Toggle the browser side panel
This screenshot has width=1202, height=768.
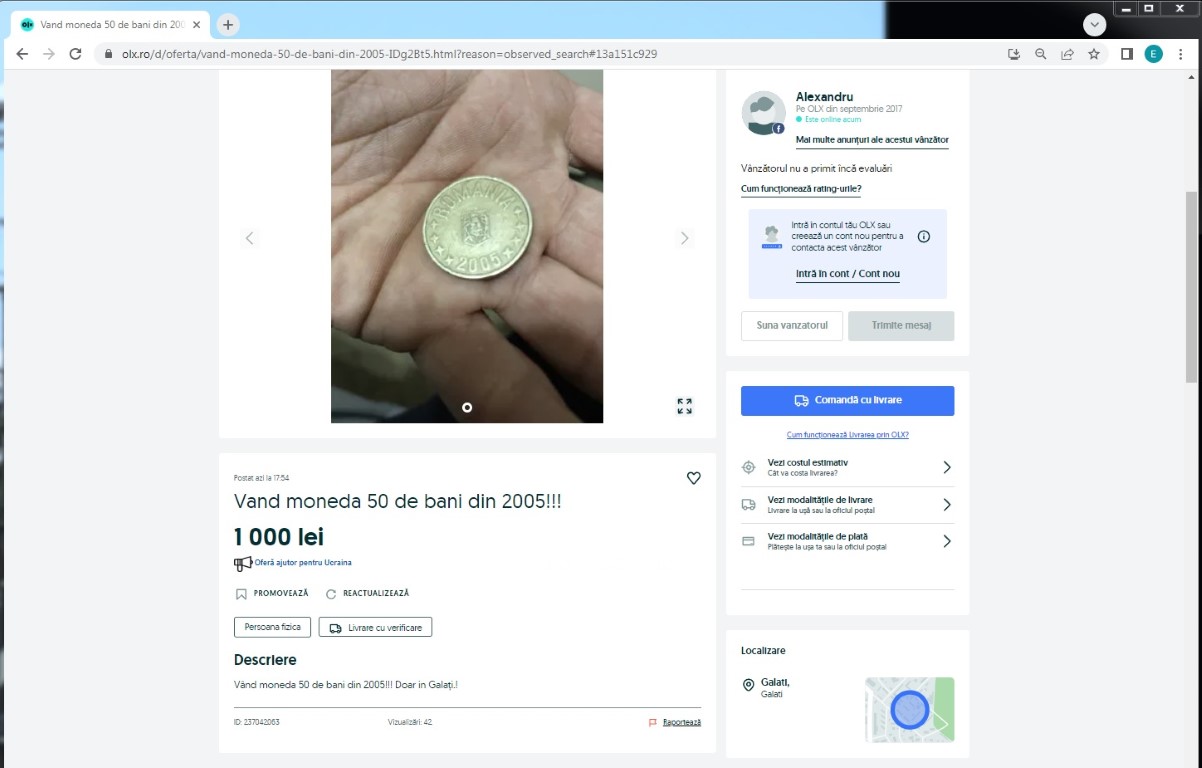point(1127,54)
